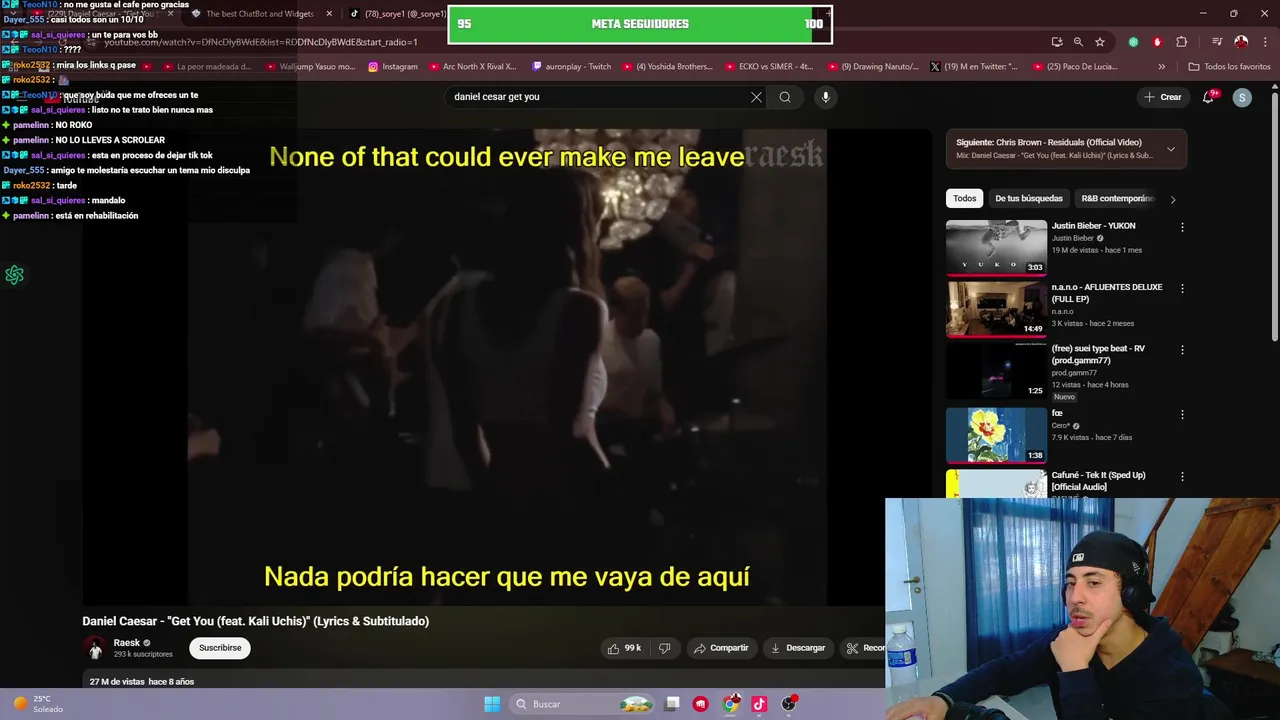Select the Todos filter chip

coord(965,198)
